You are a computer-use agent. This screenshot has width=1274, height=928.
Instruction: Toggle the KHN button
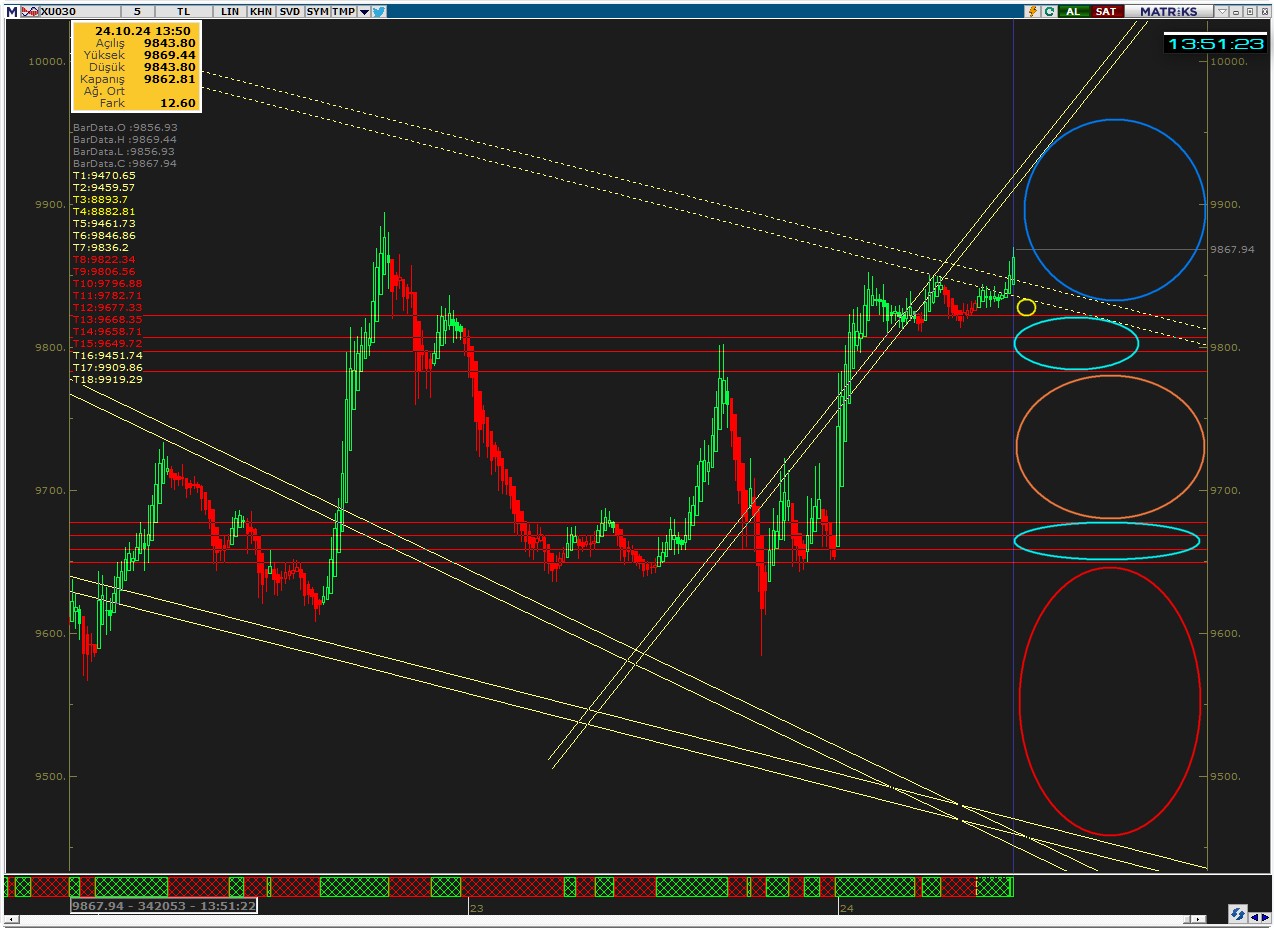click(260, 11)
